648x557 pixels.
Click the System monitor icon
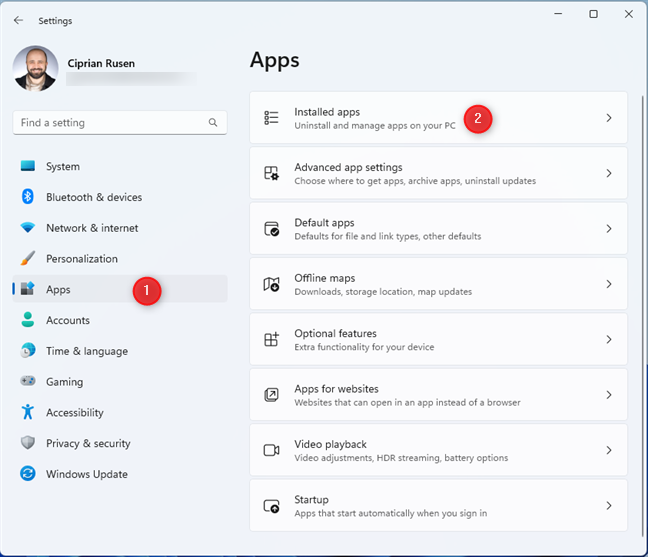(x=28, y=166)
